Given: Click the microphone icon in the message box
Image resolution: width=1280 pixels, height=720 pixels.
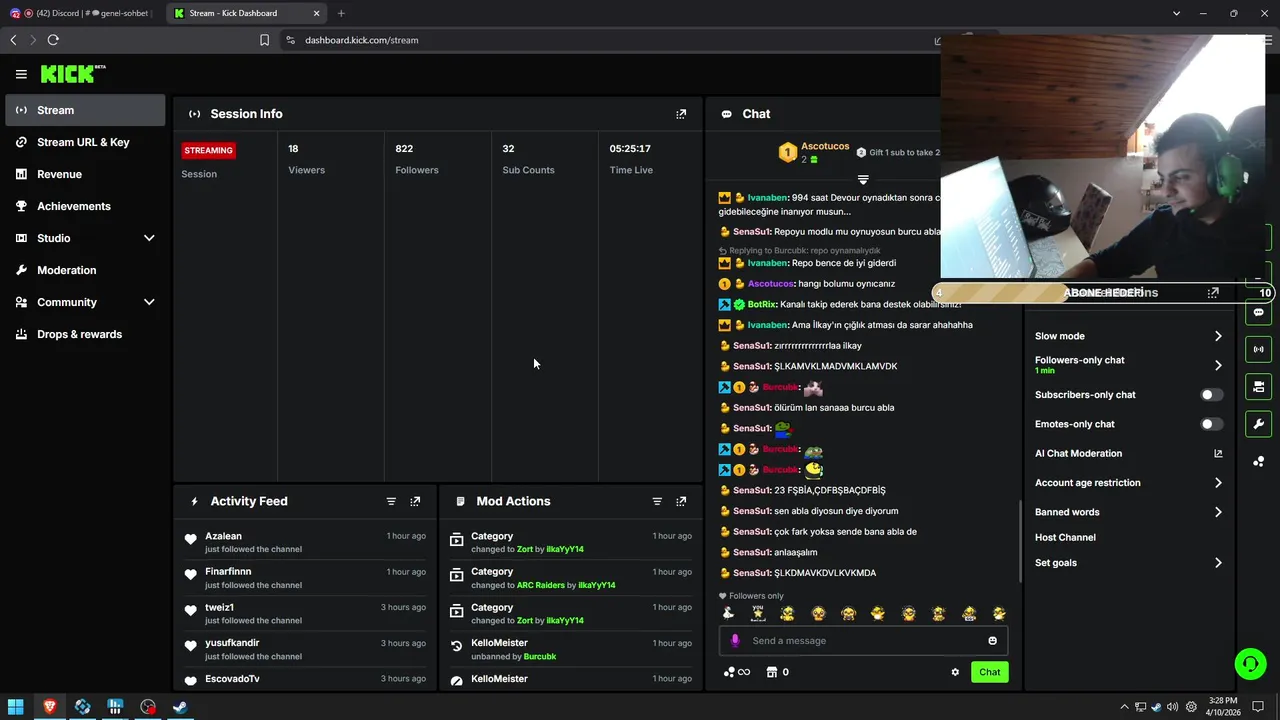Looking at the screenshot, I should coord(735,641).
